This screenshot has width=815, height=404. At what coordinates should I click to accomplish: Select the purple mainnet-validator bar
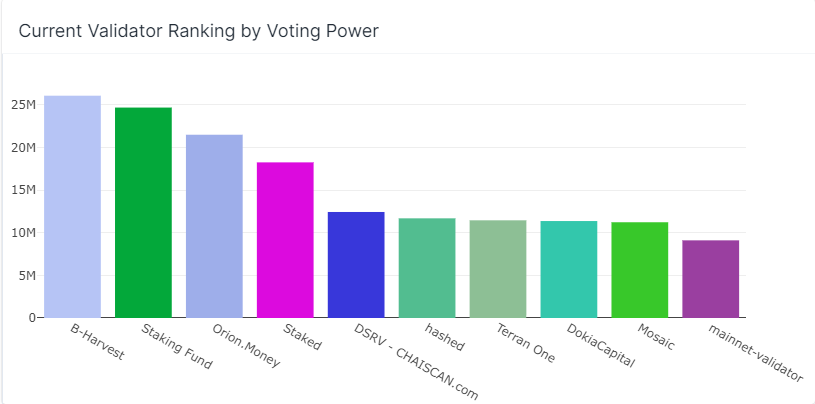click(x=711, y=279)
